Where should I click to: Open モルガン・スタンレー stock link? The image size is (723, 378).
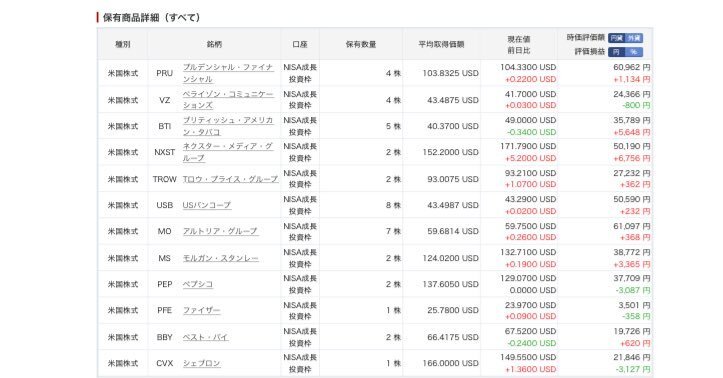220,258
